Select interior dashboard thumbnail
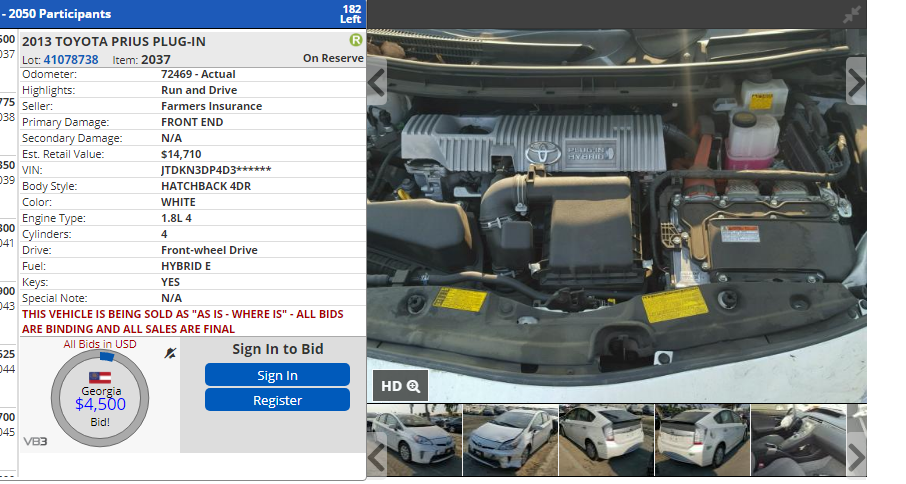Screen dimensions: 906x484 [x=799, y=440]
